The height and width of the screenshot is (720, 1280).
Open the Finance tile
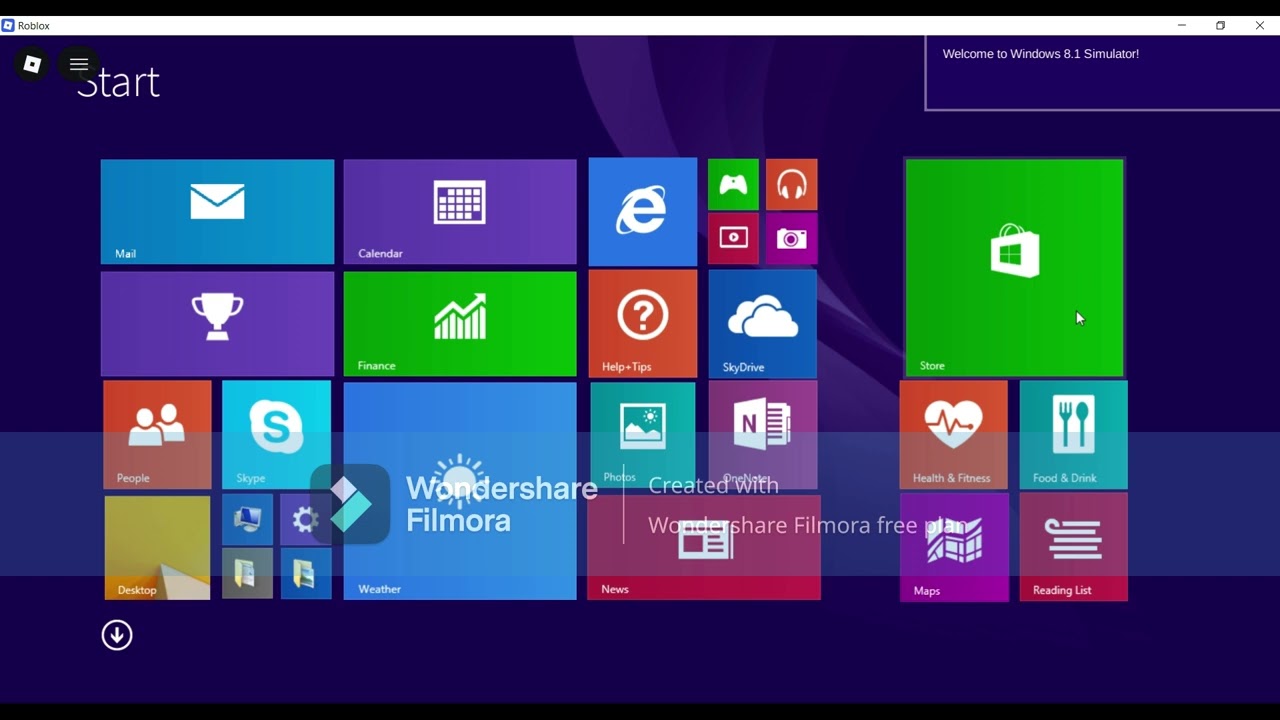(x=460, y=324)
